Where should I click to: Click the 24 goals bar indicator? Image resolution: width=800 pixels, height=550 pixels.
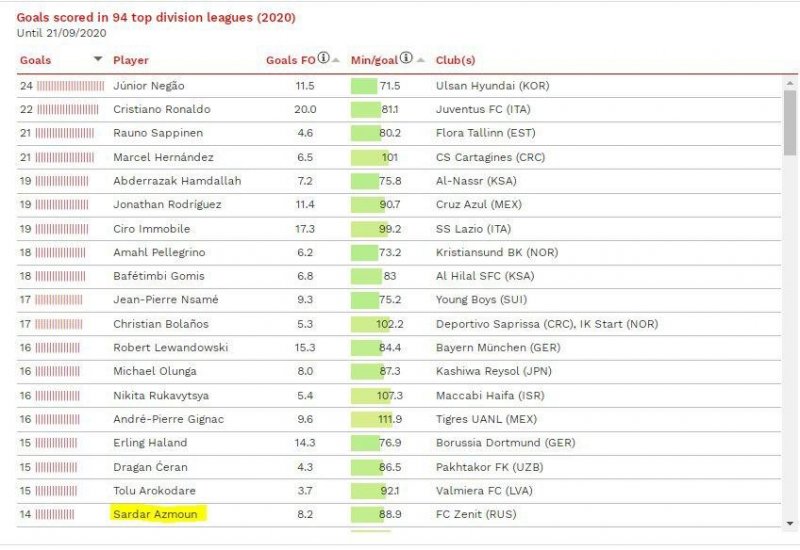70,86
